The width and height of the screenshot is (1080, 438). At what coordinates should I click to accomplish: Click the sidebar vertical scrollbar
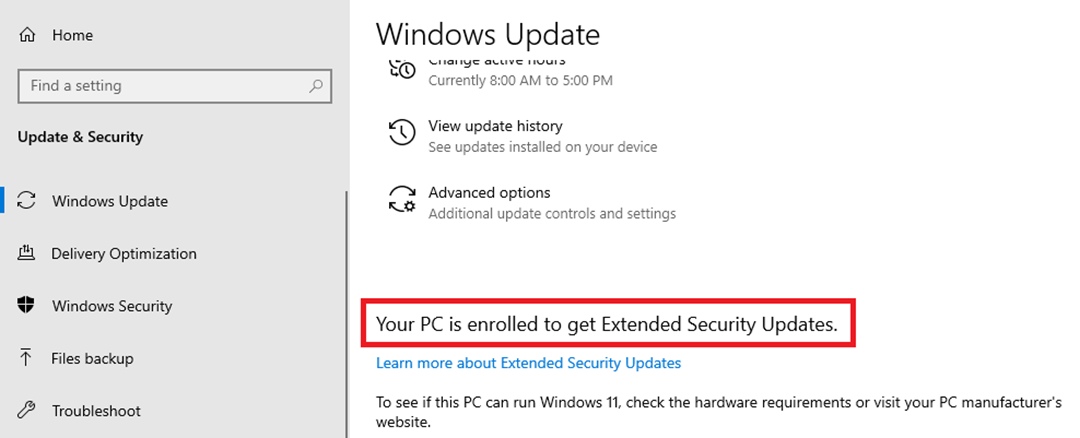pyautogui.click(x=346, y=300)
